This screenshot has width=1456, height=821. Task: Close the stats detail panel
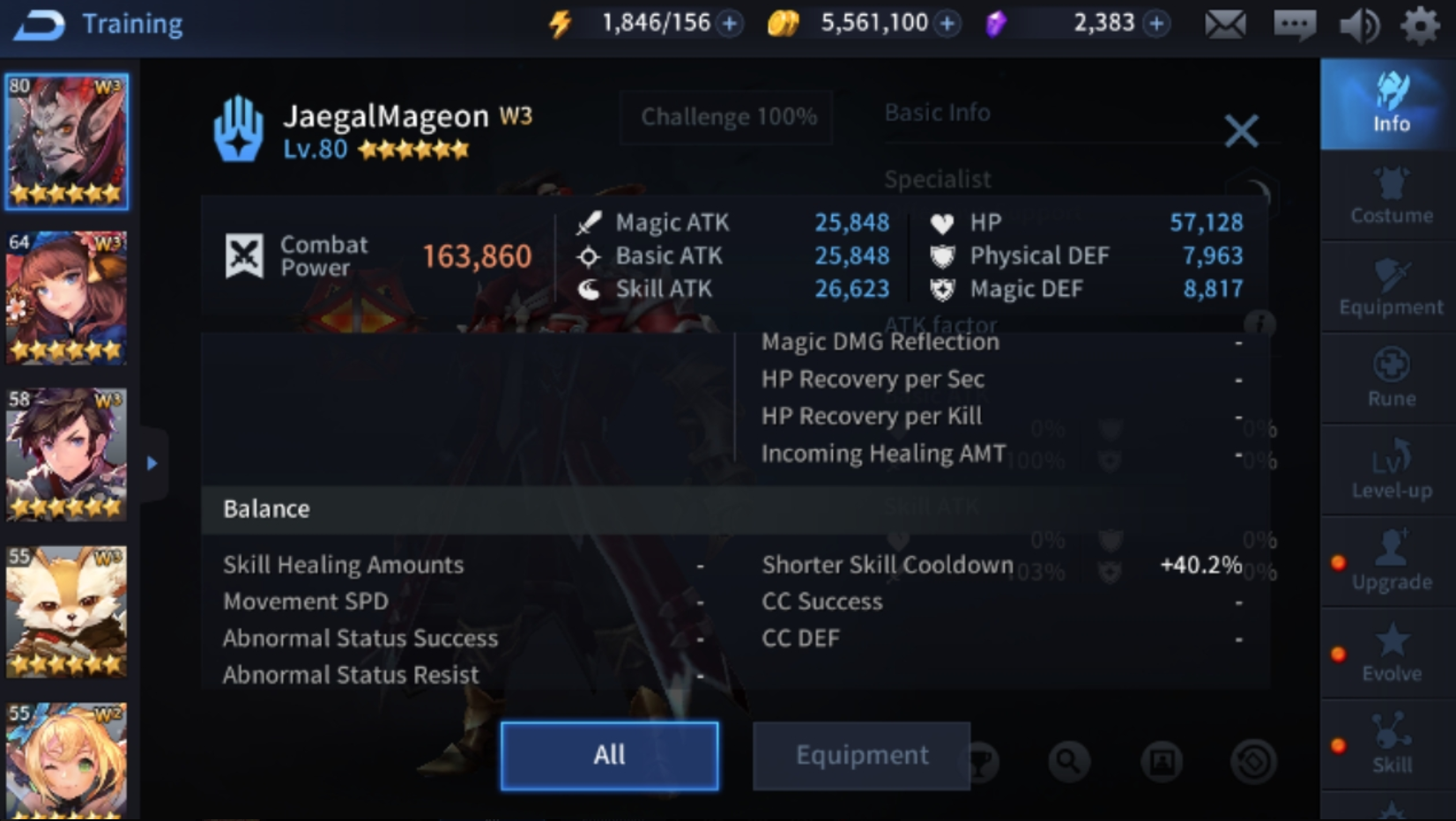pyautogui.click(x=1241, y=131)
